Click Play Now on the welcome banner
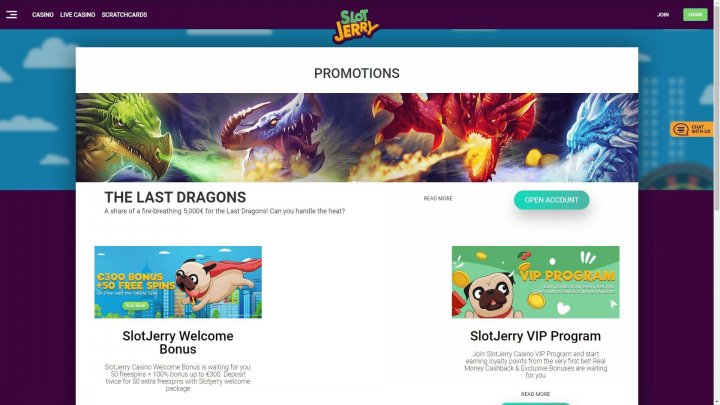This screenshot has width=720, height=405. [x=135, y=305]
